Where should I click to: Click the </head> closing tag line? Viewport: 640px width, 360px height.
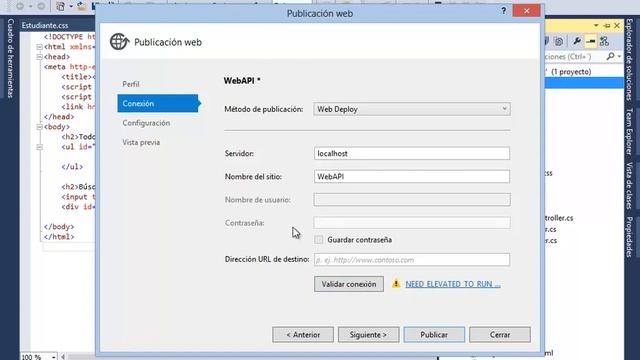coord(59,117)
